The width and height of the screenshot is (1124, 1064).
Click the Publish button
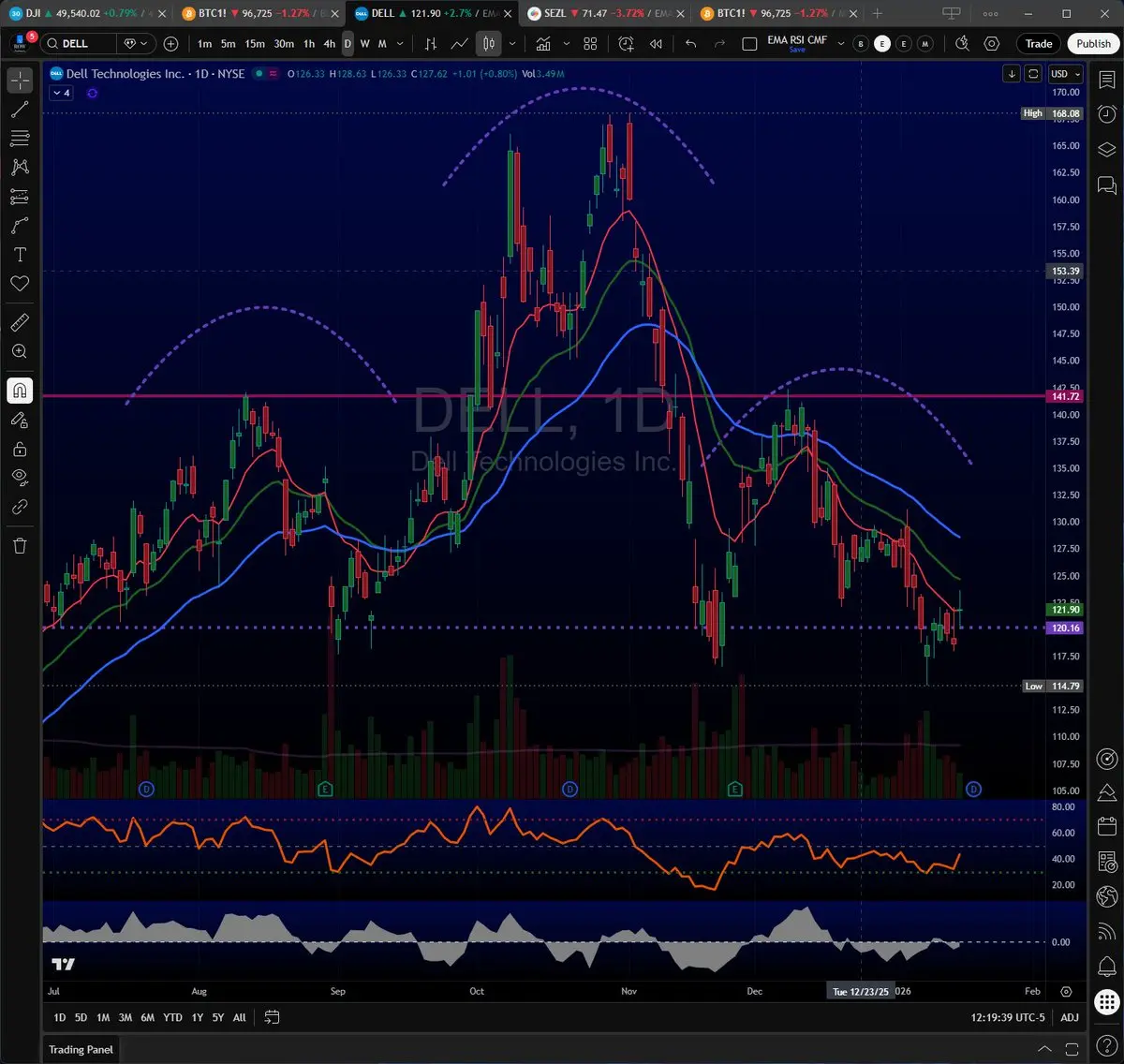(x=1093, y=44)
